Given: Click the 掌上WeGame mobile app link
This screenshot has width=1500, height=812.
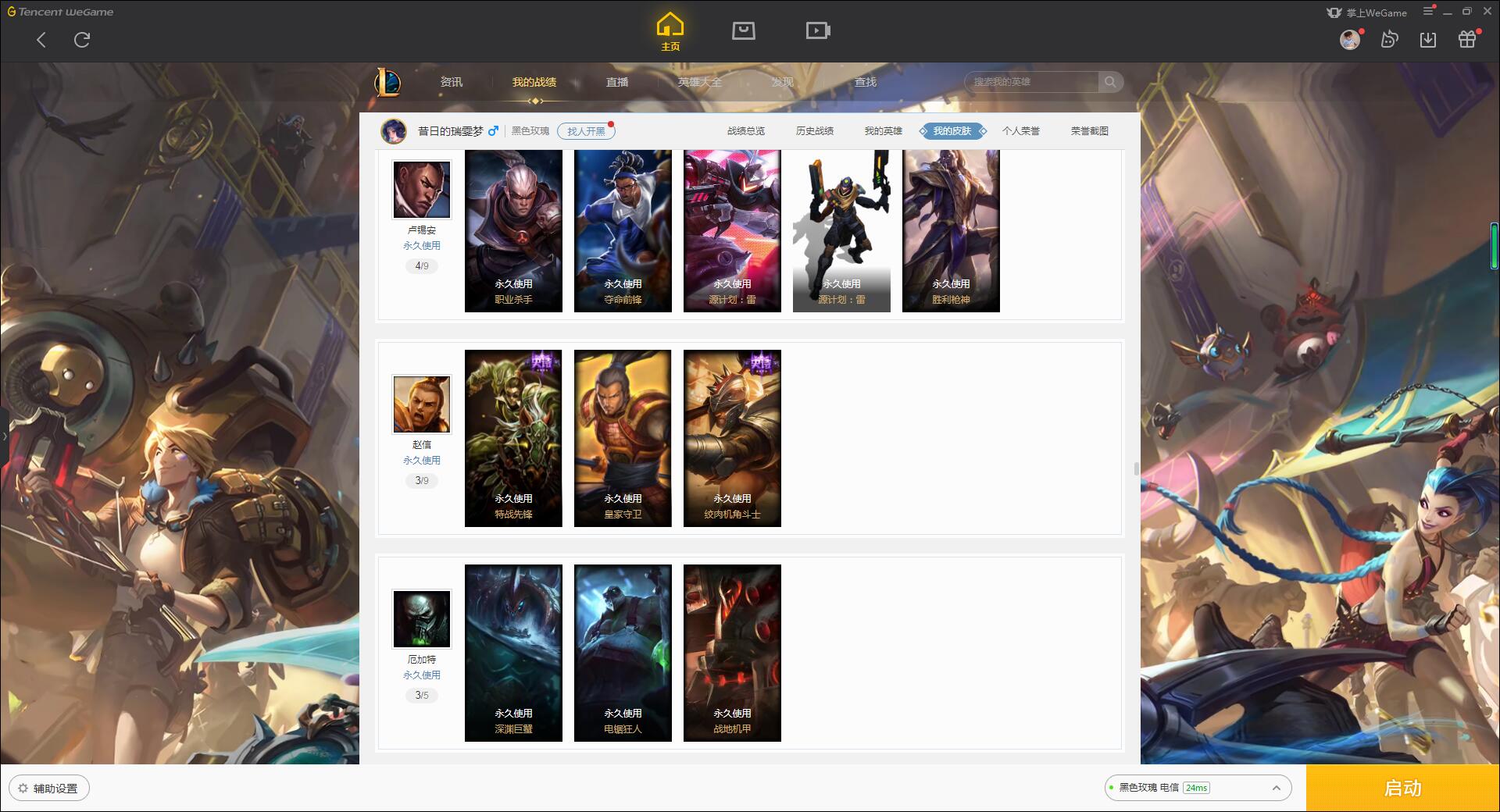Looking at the screenshot, I should click(x=1367, y=12).
